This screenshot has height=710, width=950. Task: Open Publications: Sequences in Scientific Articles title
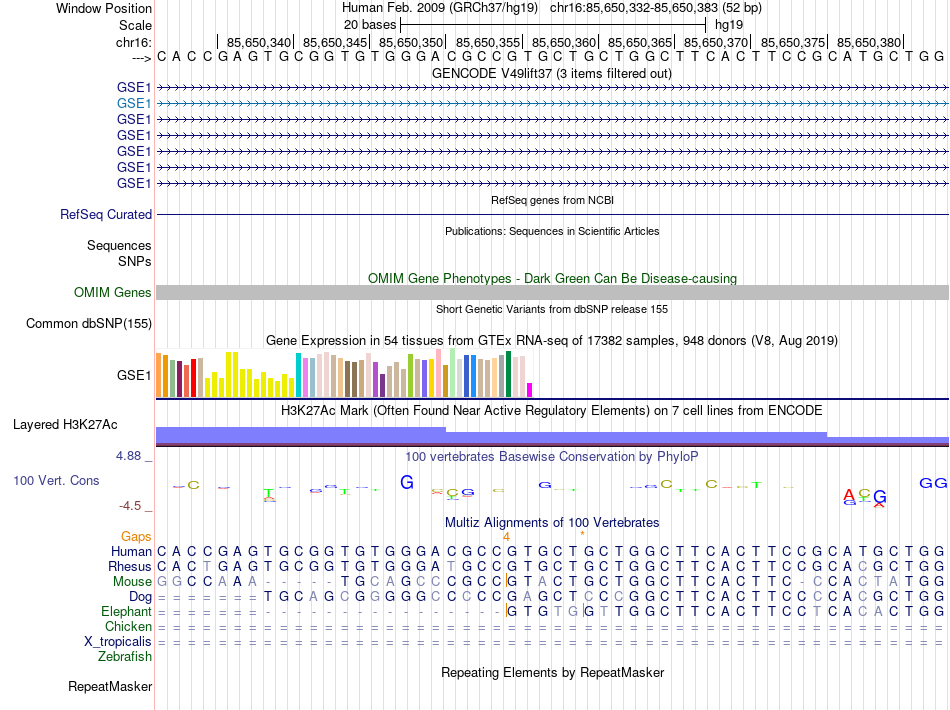click(x=552, y=231)
